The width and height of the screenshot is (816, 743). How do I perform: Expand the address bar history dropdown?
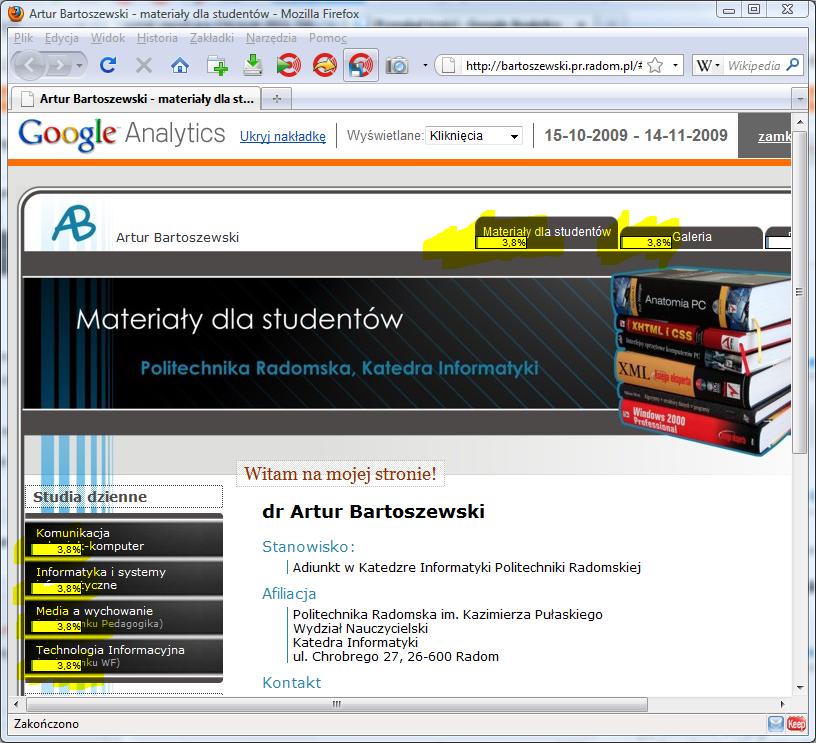[x=675, y=66]
